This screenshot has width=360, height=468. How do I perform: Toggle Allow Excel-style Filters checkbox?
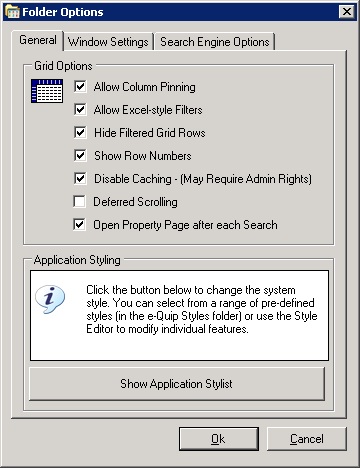click(80, 109)
